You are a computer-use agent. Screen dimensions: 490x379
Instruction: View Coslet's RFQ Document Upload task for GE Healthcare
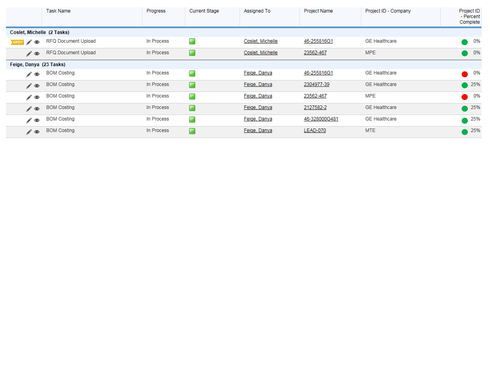pyautogui.click(x=37, y=42)
